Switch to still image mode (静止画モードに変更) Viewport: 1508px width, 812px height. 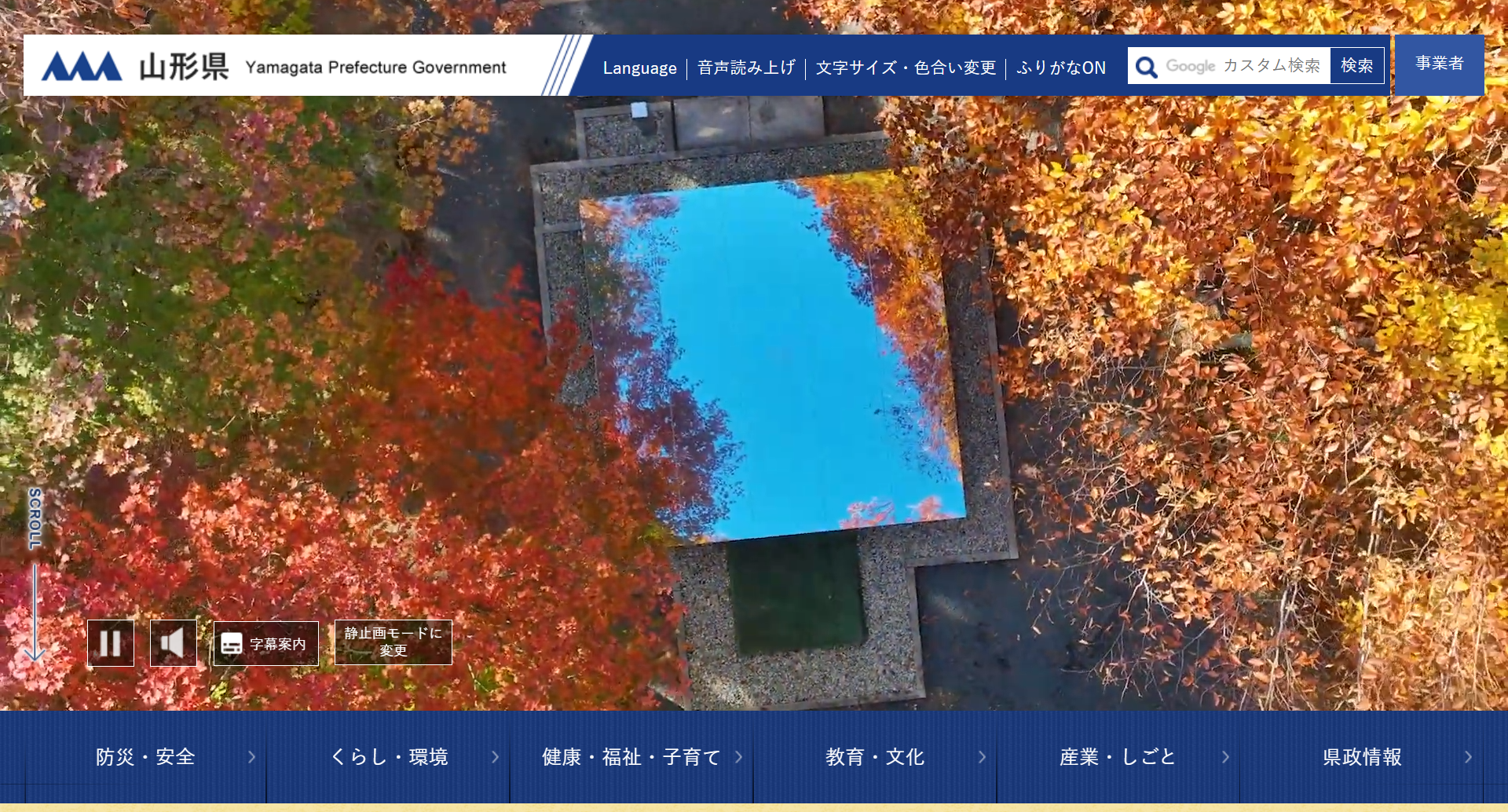(393, 642)
